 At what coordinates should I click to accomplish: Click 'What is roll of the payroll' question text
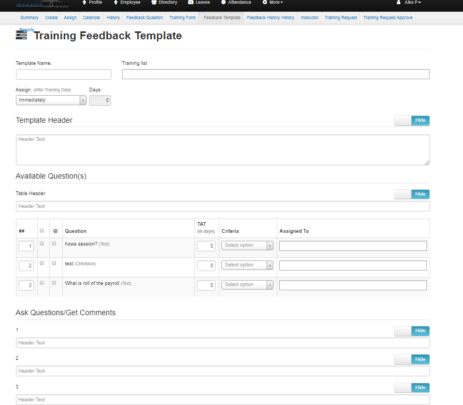pos(92,283)
